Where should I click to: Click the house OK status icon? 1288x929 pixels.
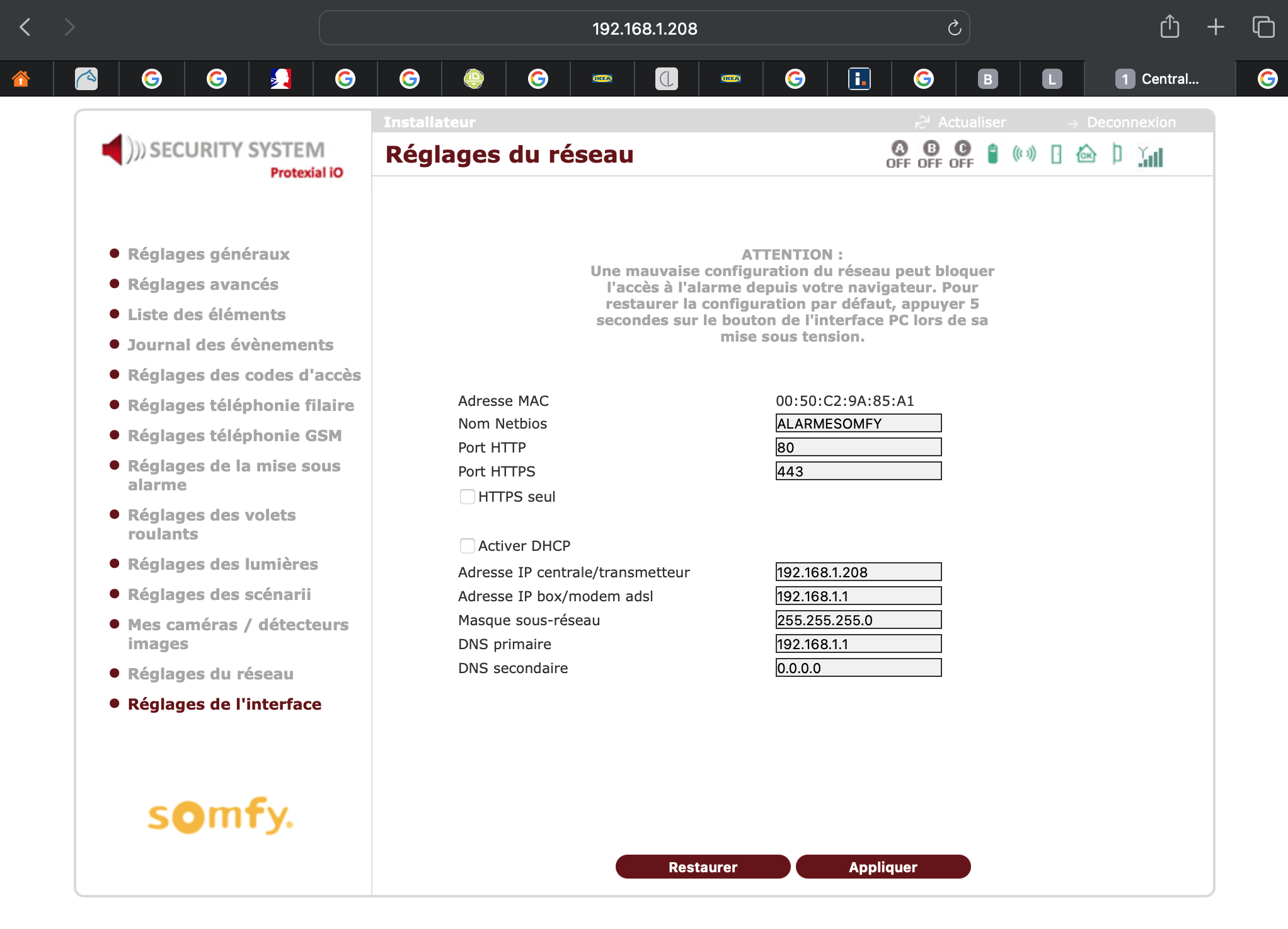tap(1086, 154)
